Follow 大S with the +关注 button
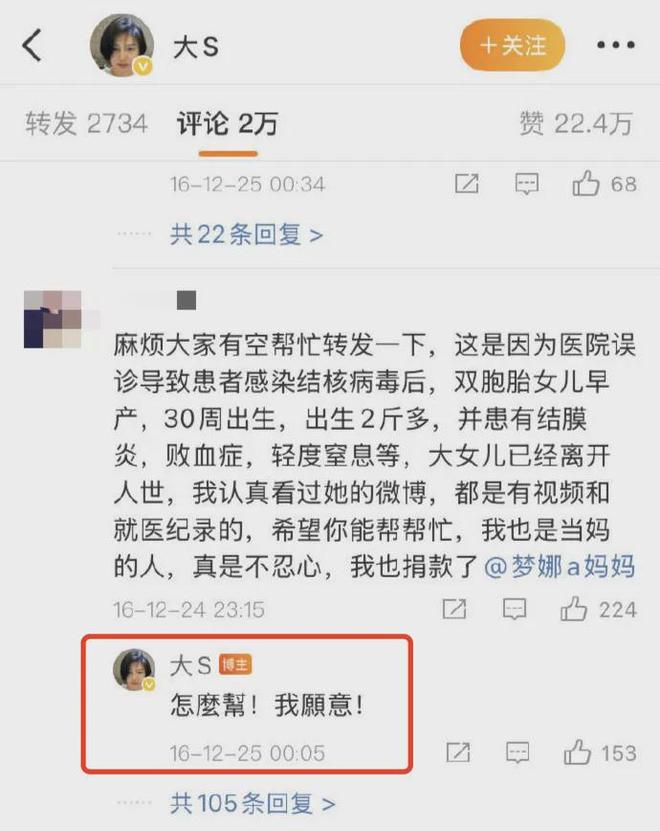Screen dimensions: 660x831 point(512,45)
